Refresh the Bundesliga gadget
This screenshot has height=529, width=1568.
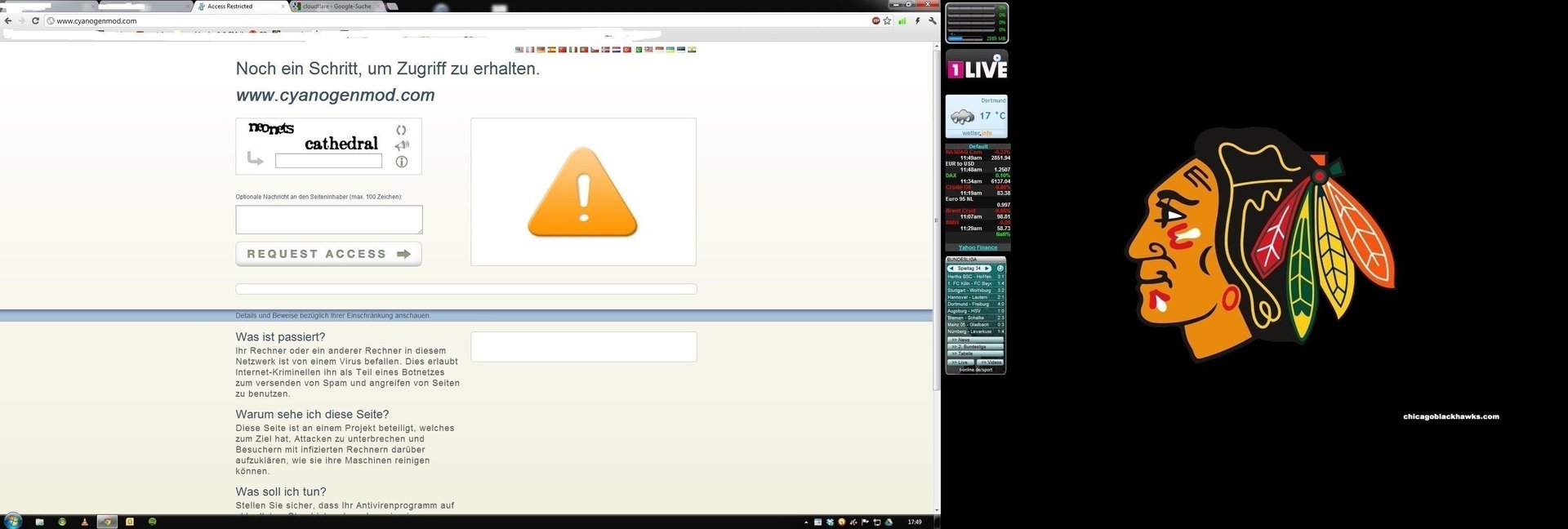[1000, 268]
